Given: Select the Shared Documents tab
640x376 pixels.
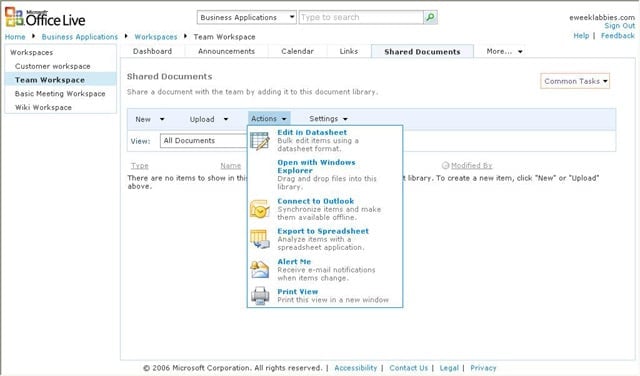Looking at the screenshot, I should pos(422,52).
